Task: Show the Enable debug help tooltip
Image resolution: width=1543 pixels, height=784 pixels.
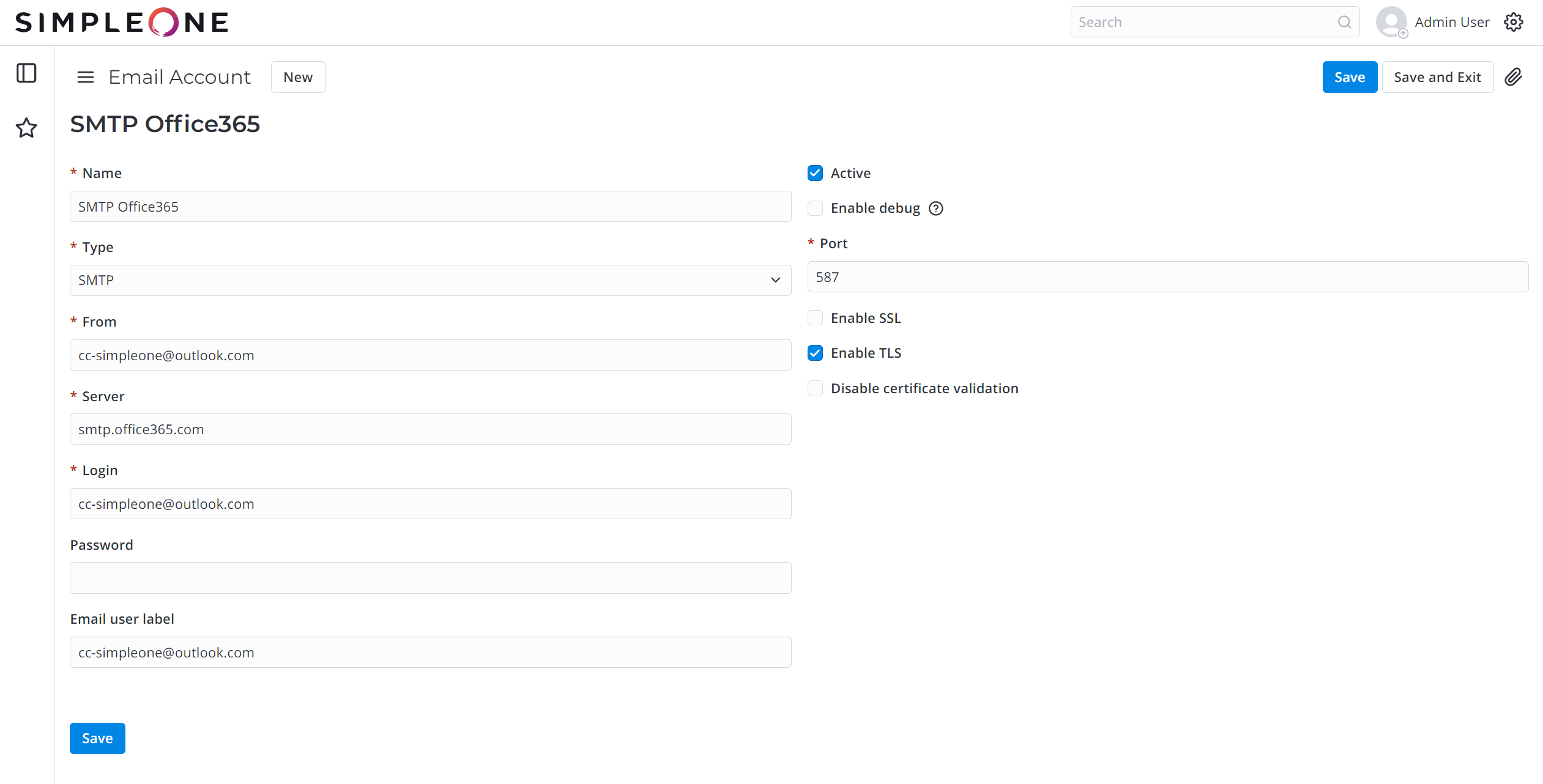Action: click(935, 209)
